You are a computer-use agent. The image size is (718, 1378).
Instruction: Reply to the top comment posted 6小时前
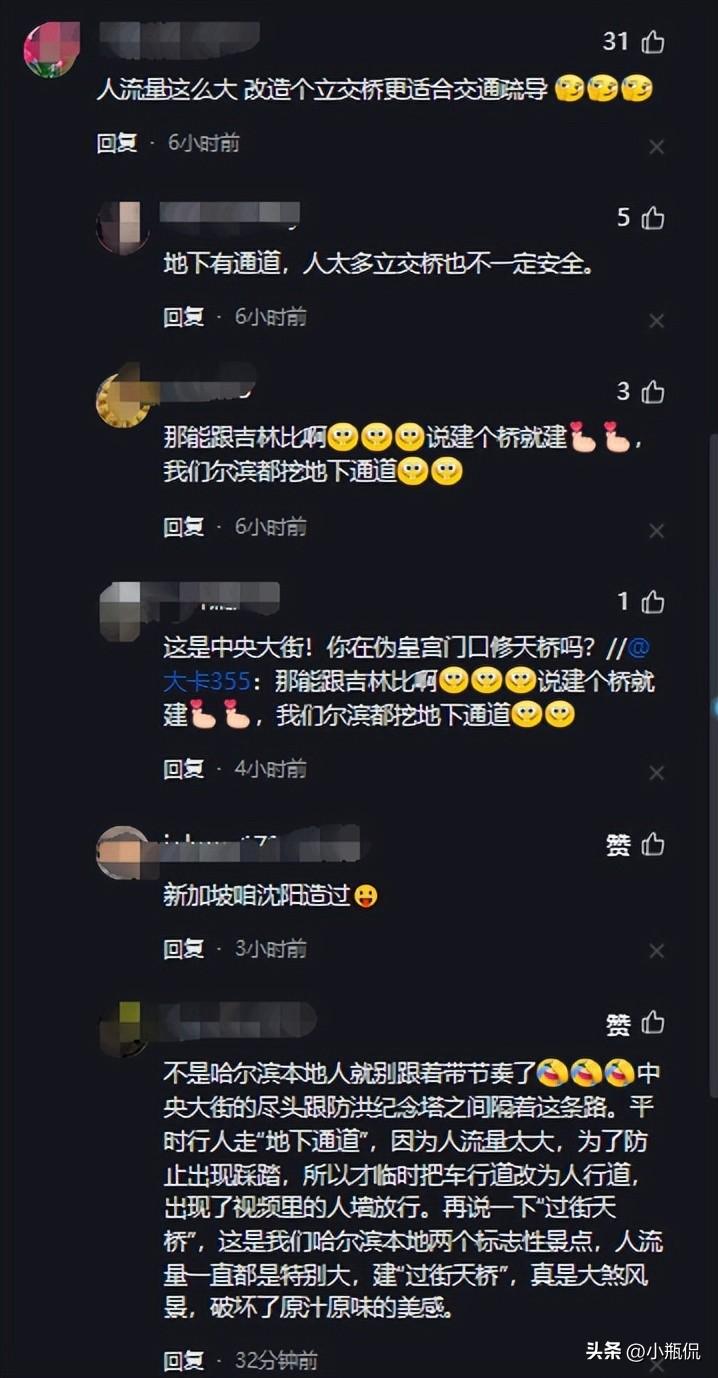pyautogui.click(x=117, y=143)
